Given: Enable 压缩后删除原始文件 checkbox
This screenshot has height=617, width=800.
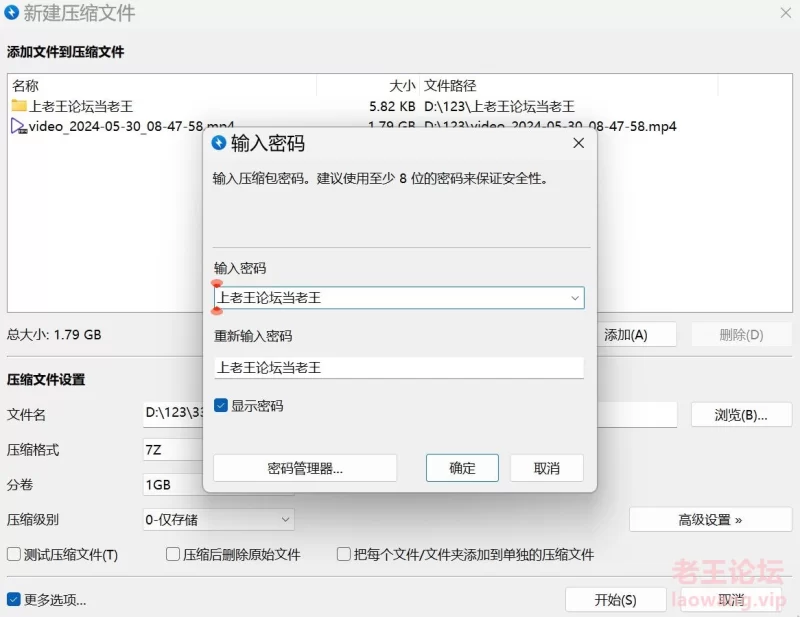Looking at the screenshot, I should pos(174,554).
